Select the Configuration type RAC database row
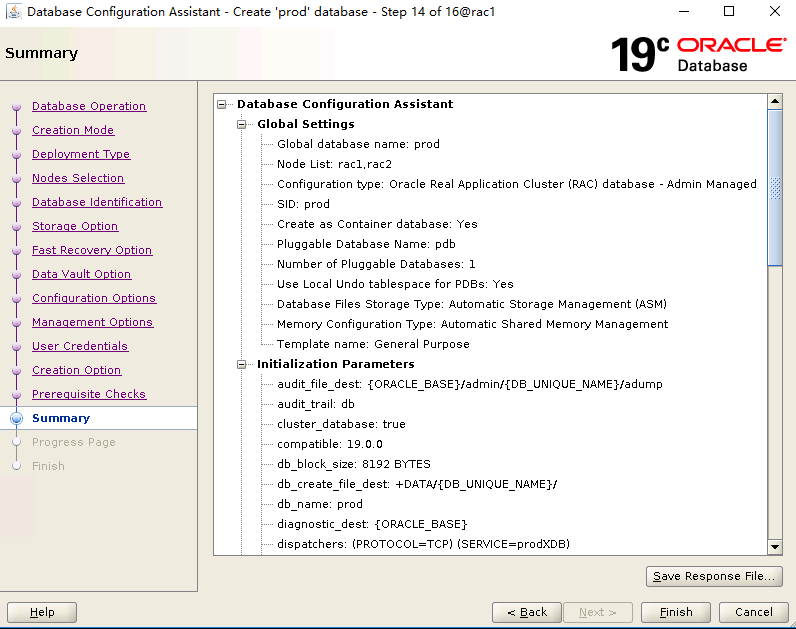 click(517, 184)
